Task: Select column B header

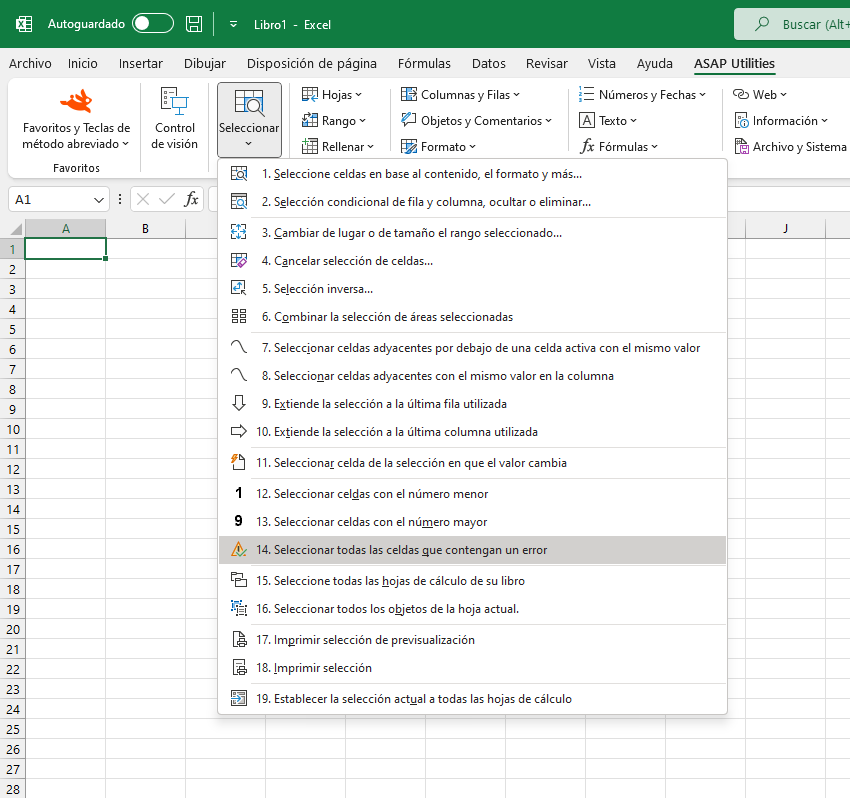Action: 145,229
